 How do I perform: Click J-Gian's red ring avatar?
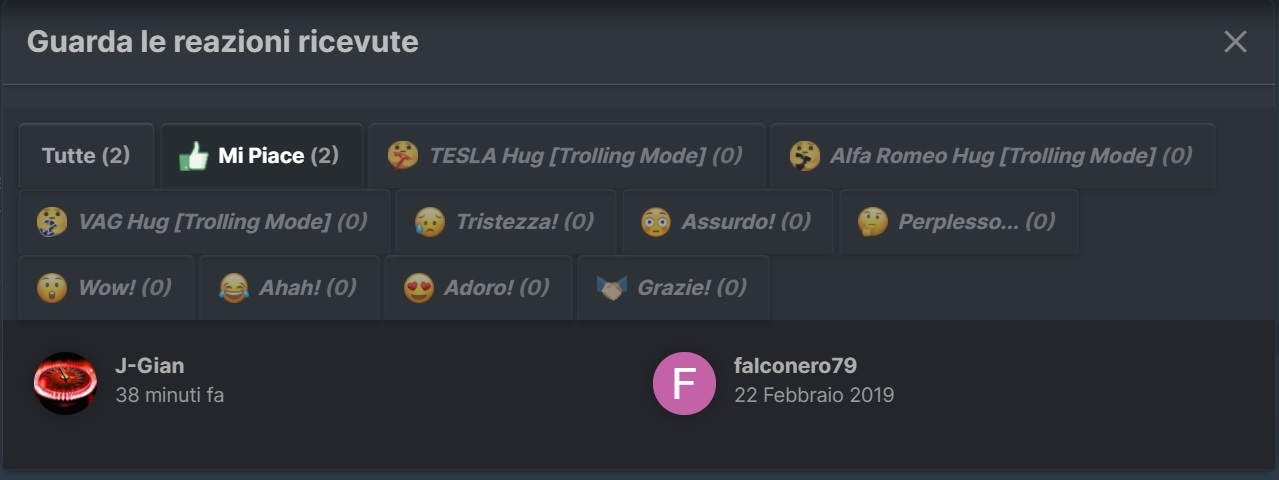coord(65,382)
